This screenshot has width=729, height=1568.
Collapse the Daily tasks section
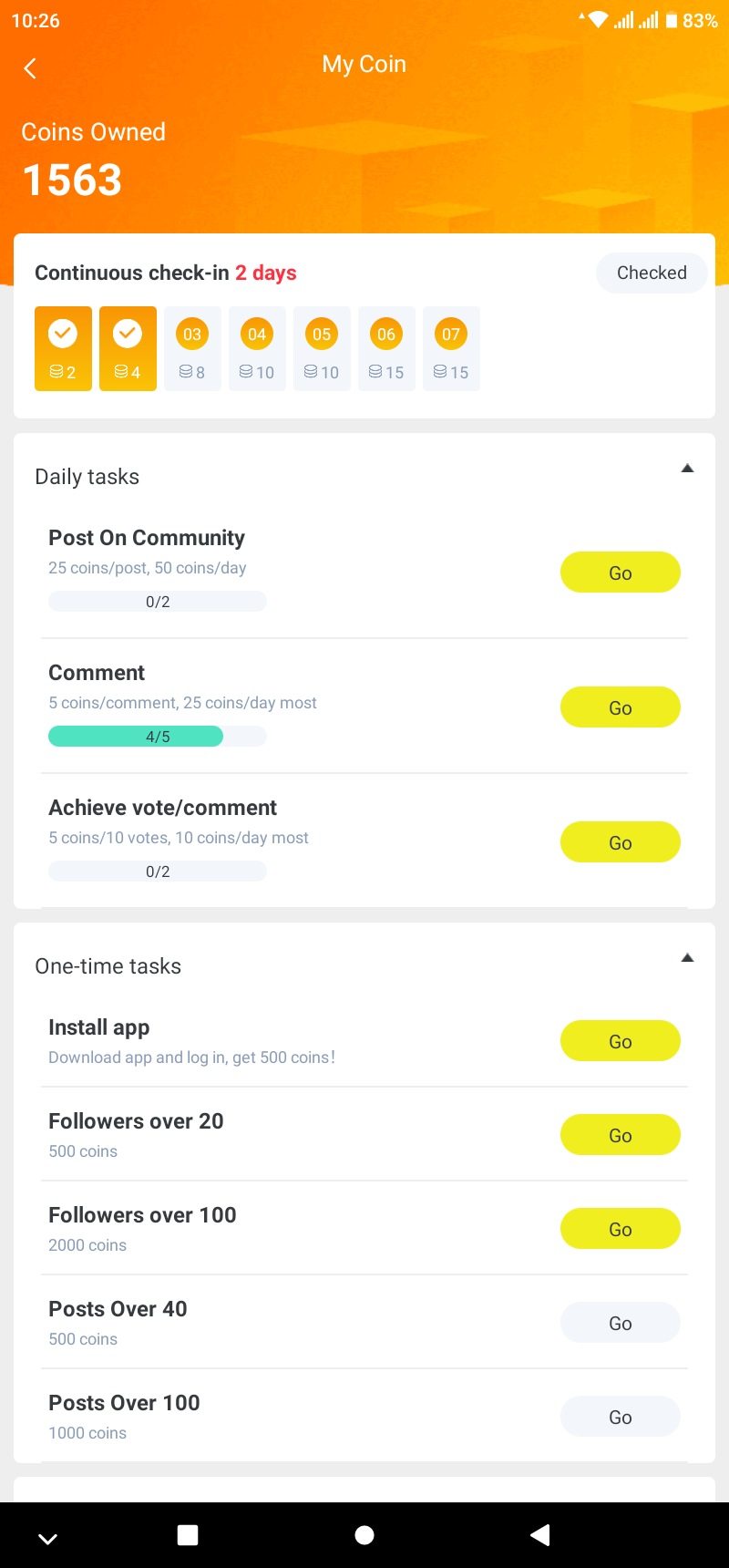688,469
